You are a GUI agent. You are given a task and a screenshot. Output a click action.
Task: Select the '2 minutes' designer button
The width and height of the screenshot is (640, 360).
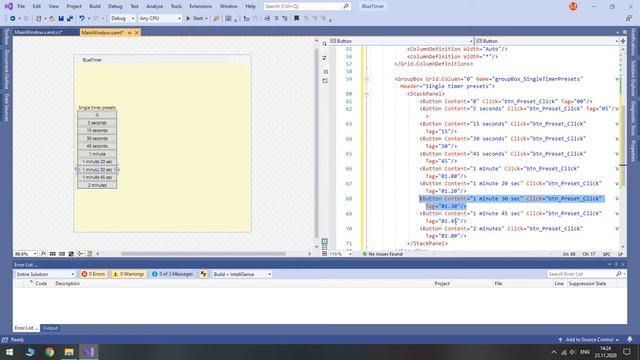coord(97,185)
